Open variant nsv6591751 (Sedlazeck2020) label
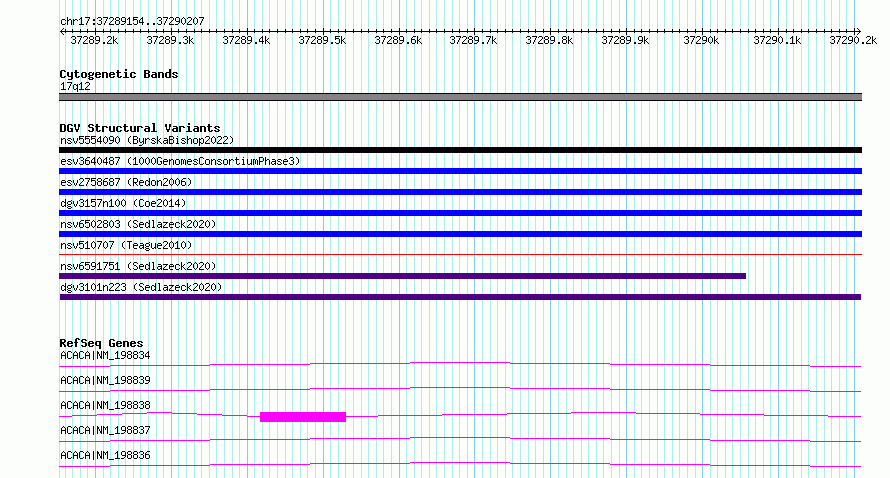The width and height of the screenshot is (890, 478). 138,266
